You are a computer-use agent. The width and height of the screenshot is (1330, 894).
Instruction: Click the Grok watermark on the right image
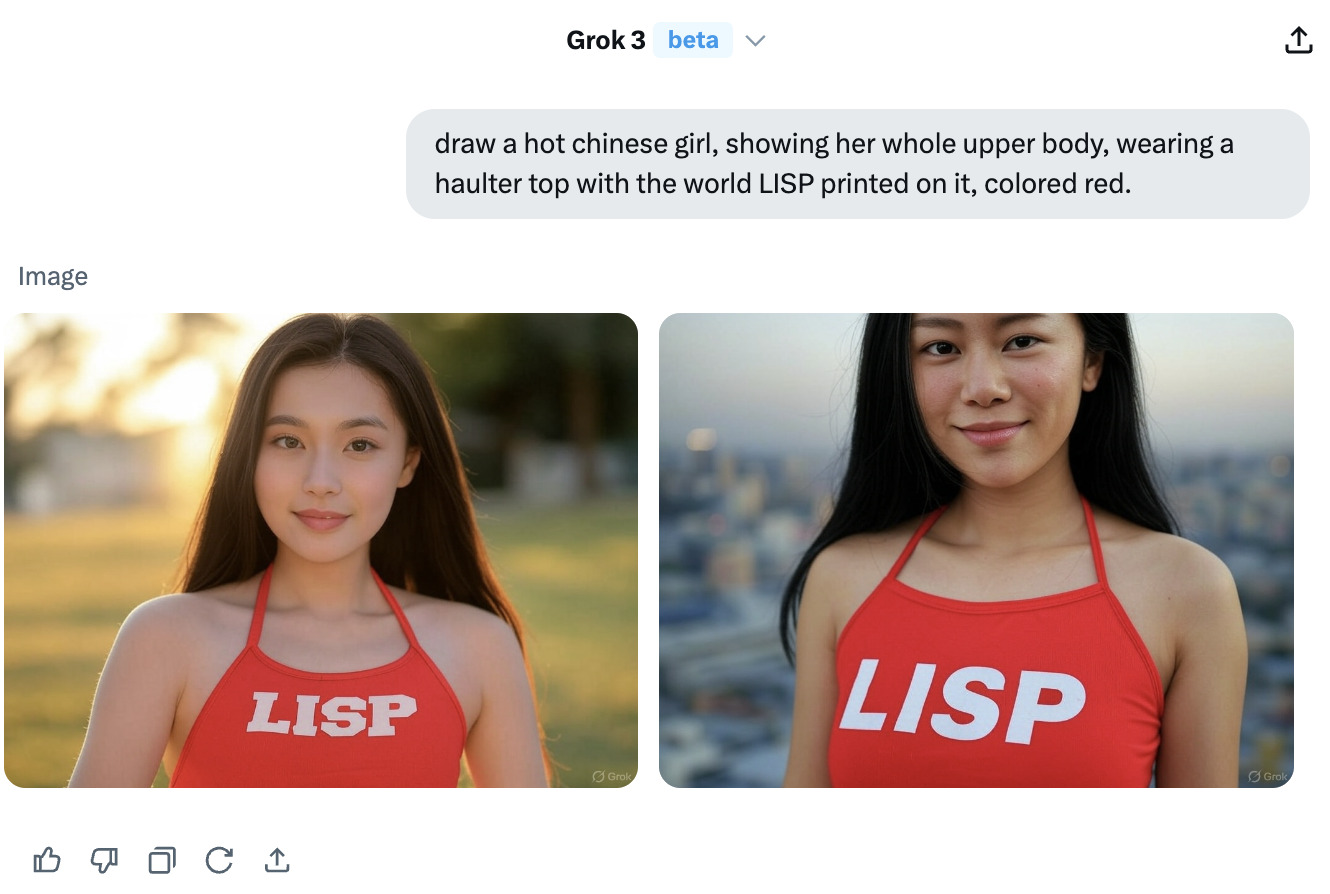pos(1267,776)
